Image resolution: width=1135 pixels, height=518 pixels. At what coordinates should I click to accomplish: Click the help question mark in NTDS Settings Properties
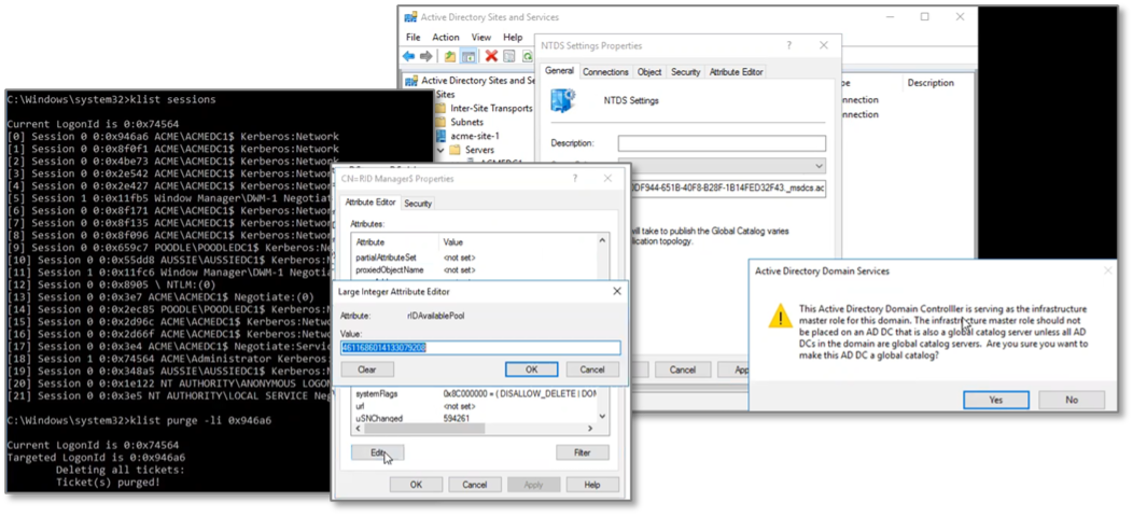tap(788, 45)
